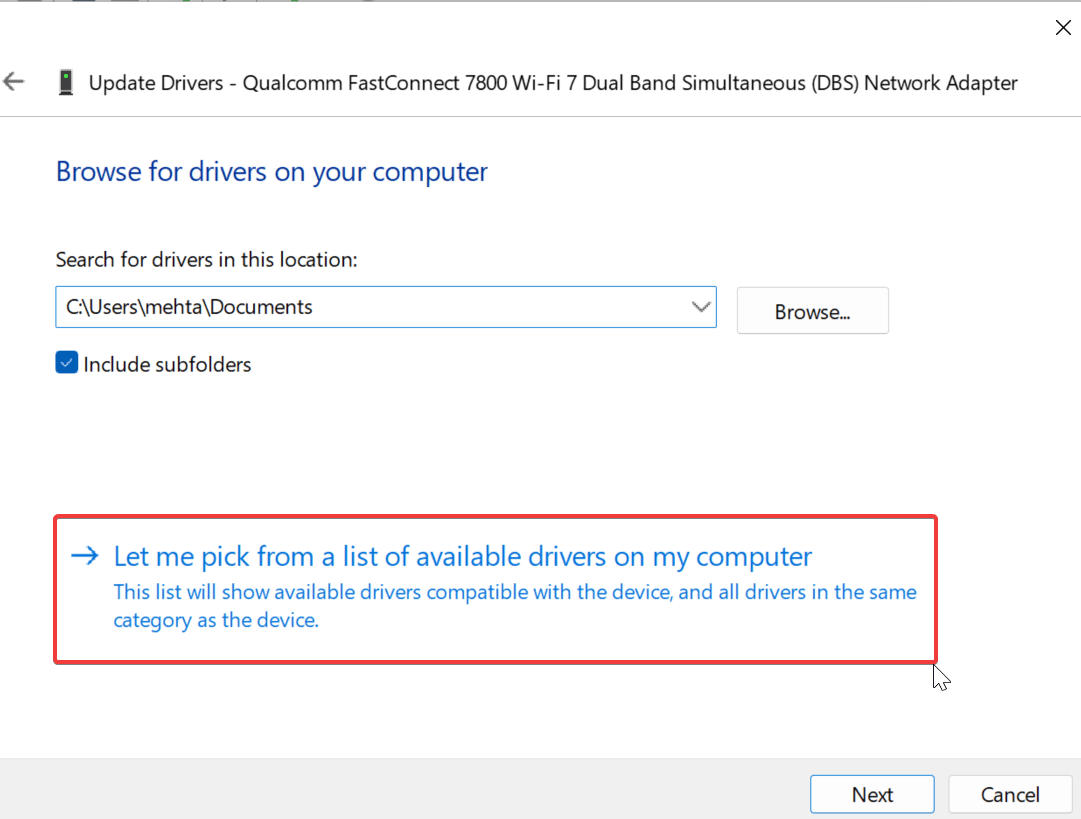This screenshot has width=1081, height=819.
Task: Click the Update Drivers title text
Action: click(553, 83)
